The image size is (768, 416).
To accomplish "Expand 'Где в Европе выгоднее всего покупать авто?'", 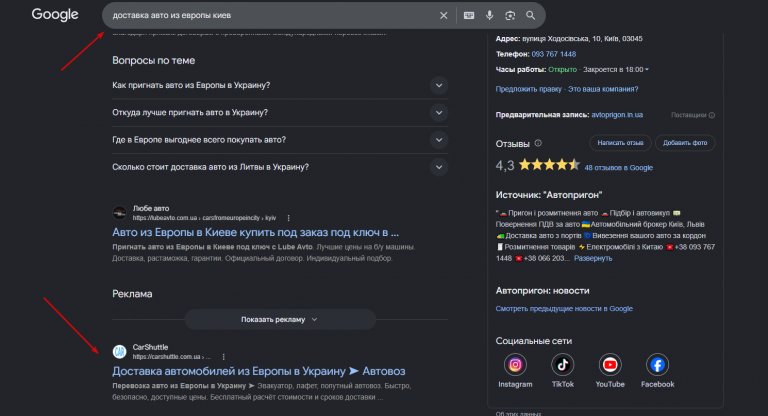I will pos(439,140).
